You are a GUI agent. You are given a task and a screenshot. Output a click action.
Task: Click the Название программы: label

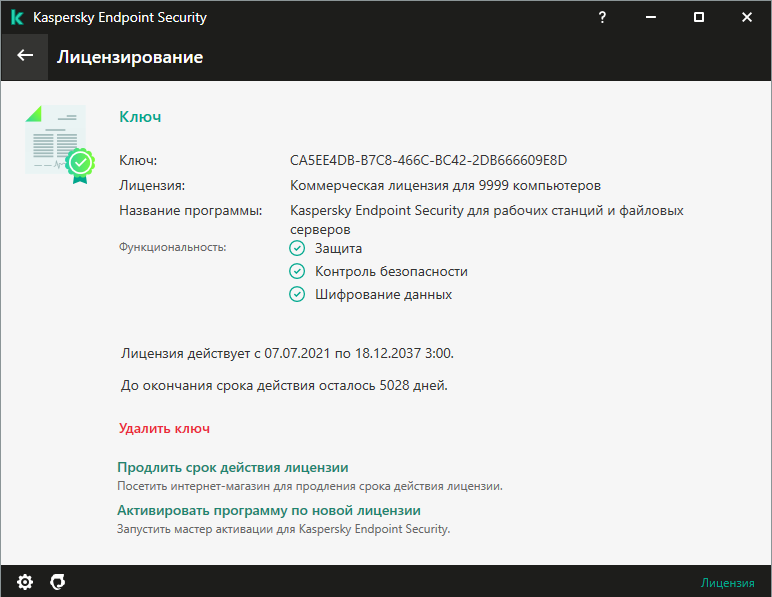191,211
